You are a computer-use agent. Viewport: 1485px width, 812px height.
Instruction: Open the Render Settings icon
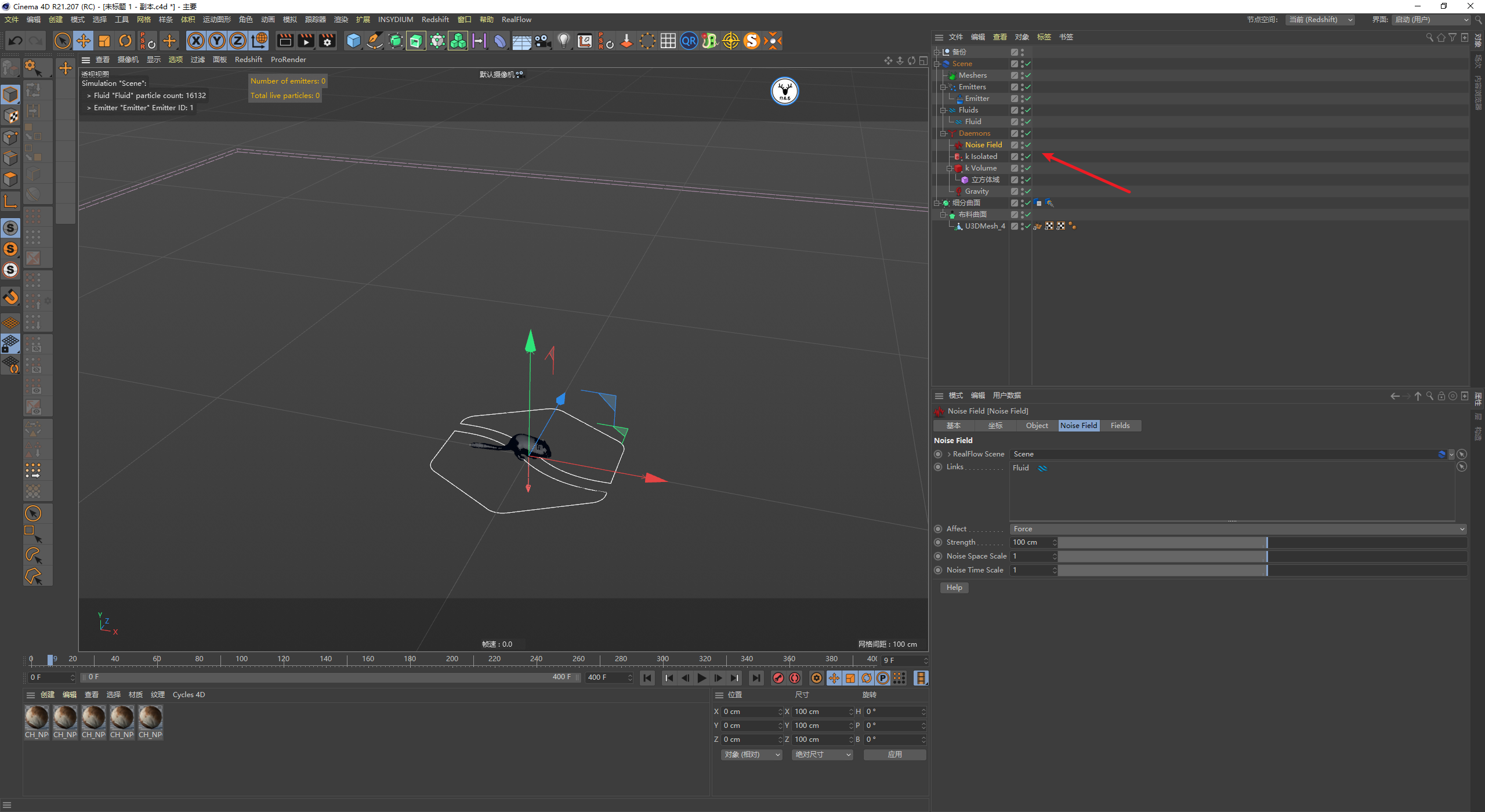click(327, 41)
